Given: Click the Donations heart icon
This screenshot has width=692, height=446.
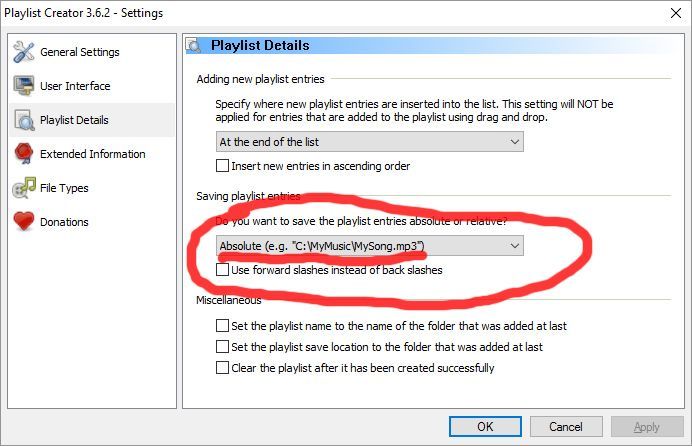Looking at the screenshot, I should click(24, 222).
